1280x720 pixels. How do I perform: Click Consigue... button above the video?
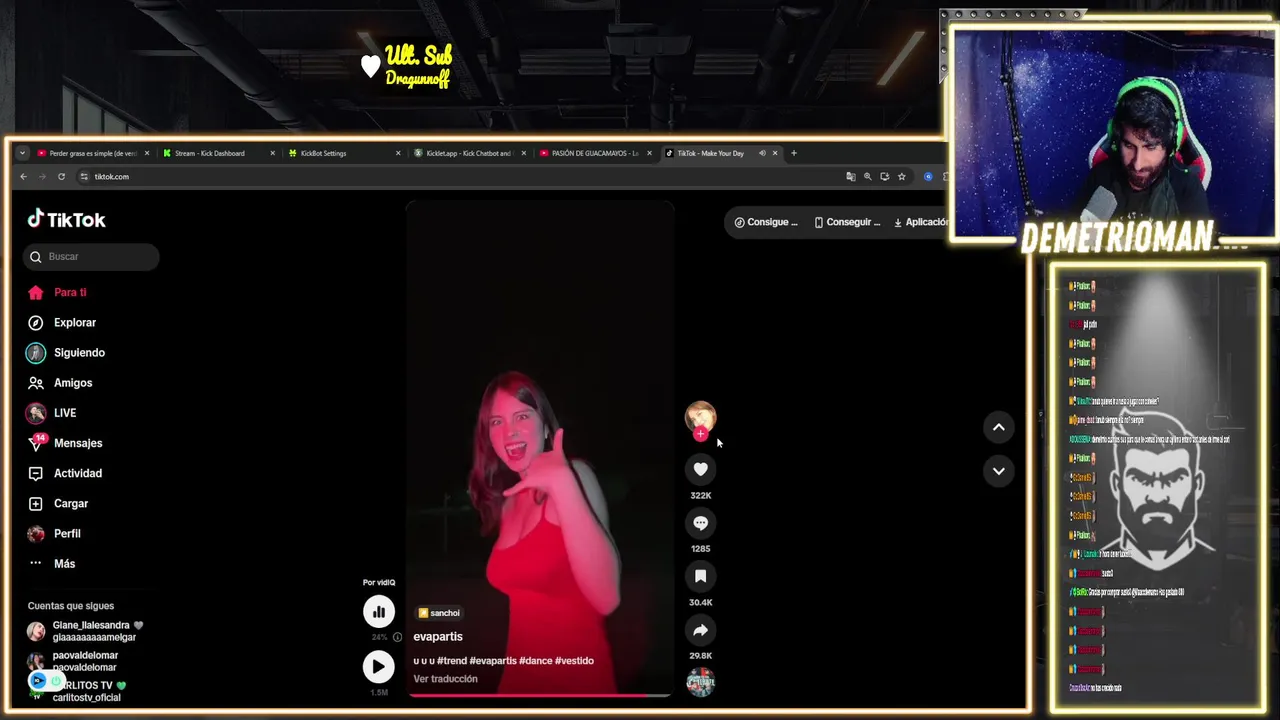(x=766, y=222)
